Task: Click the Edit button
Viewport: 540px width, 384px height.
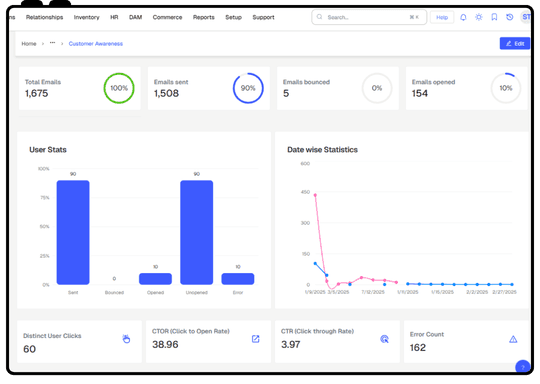Action: (515, 43)
